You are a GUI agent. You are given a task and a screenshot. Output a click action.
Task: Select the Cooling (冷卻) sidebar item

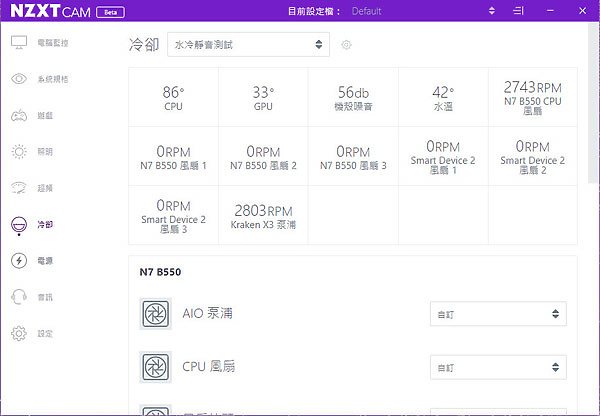coord(33,225)
